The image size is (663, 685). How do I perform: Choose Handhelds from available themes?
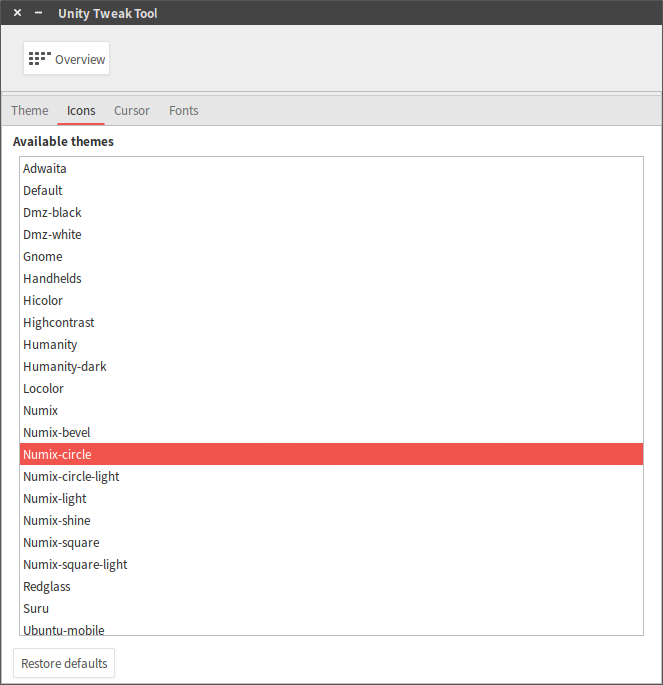tap(332, 278)
